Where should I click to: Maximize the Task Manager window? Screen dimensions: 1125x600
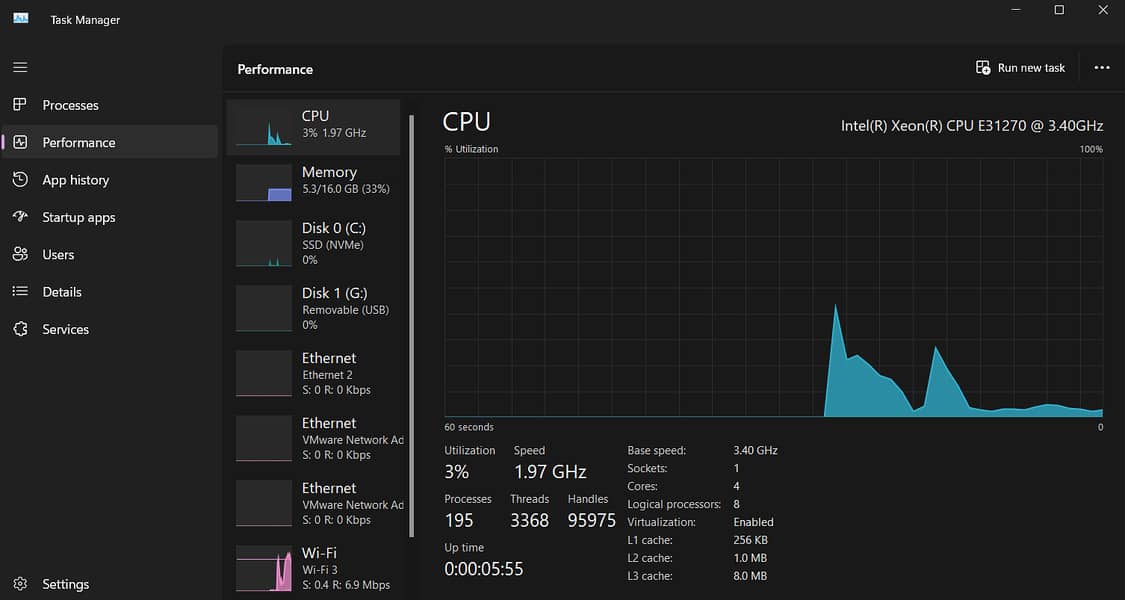tap(1059, 10)
